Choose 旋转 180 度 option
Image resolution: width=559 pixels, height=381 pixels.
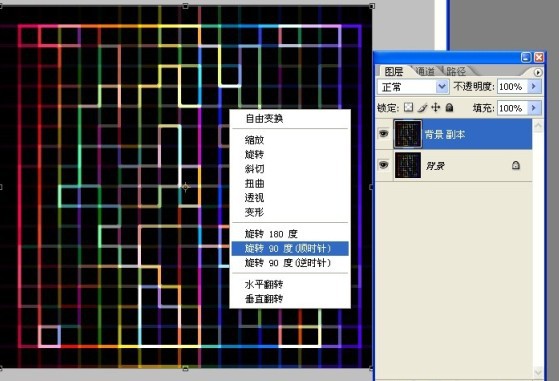271,234
